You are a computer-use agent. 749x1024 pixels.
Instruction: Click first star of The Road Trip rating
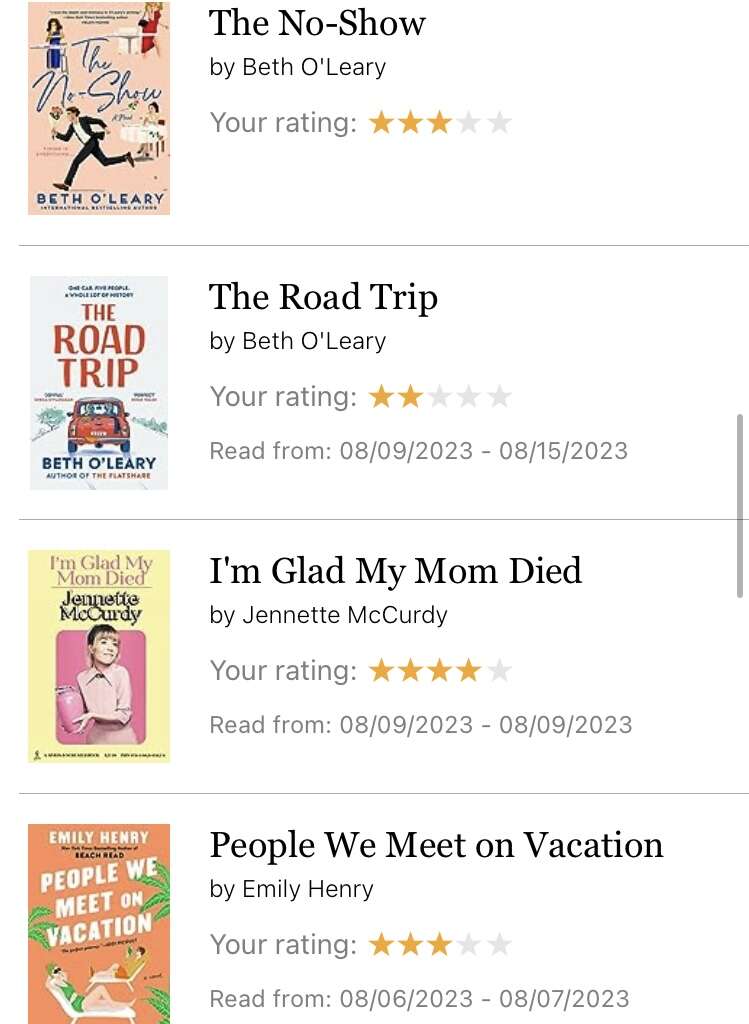click(381, 397)
